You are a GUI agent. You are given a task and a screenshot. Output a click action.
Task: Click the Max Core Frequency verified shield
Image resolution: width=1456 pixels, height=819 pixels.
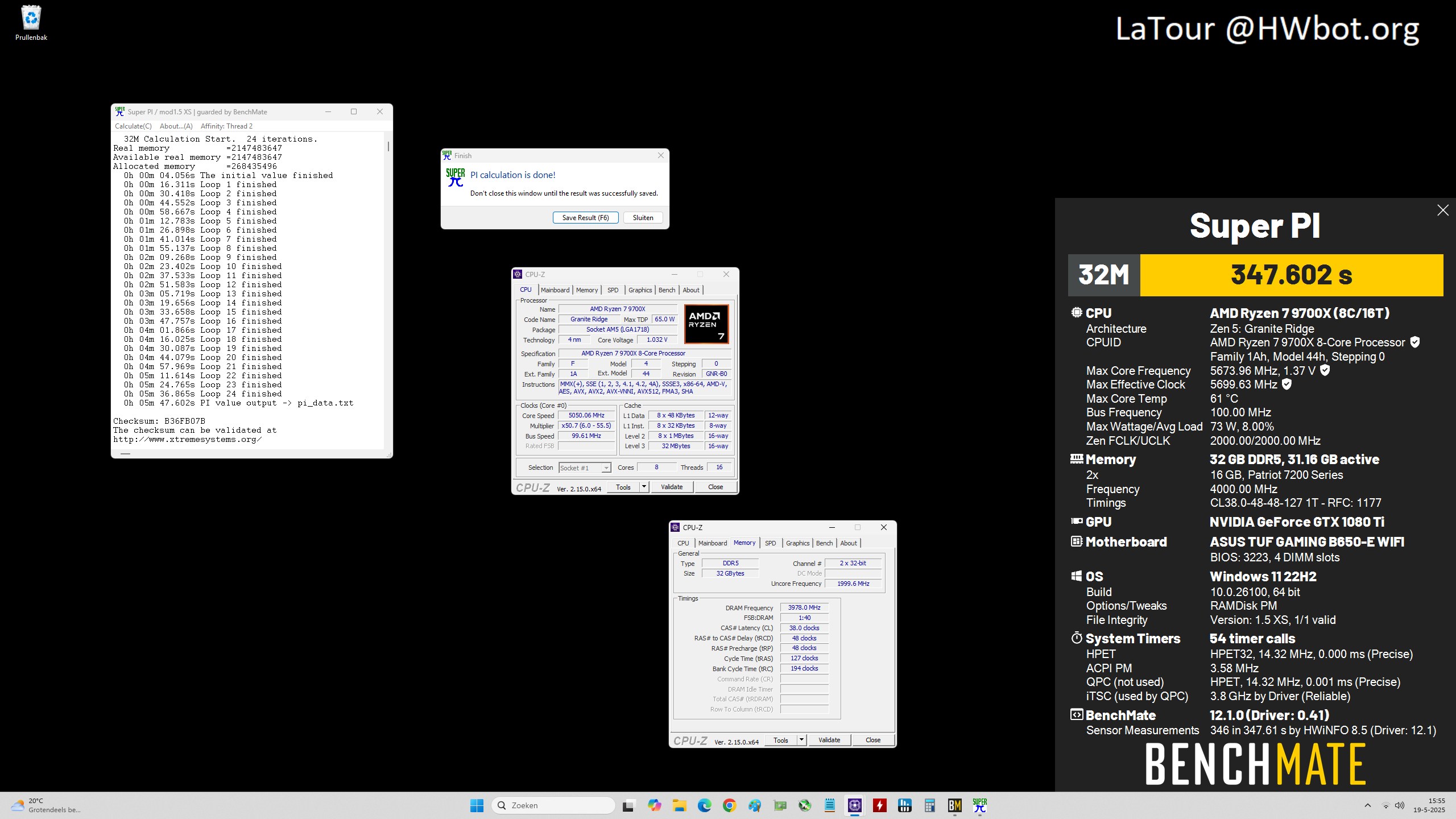pos(1325,370)
